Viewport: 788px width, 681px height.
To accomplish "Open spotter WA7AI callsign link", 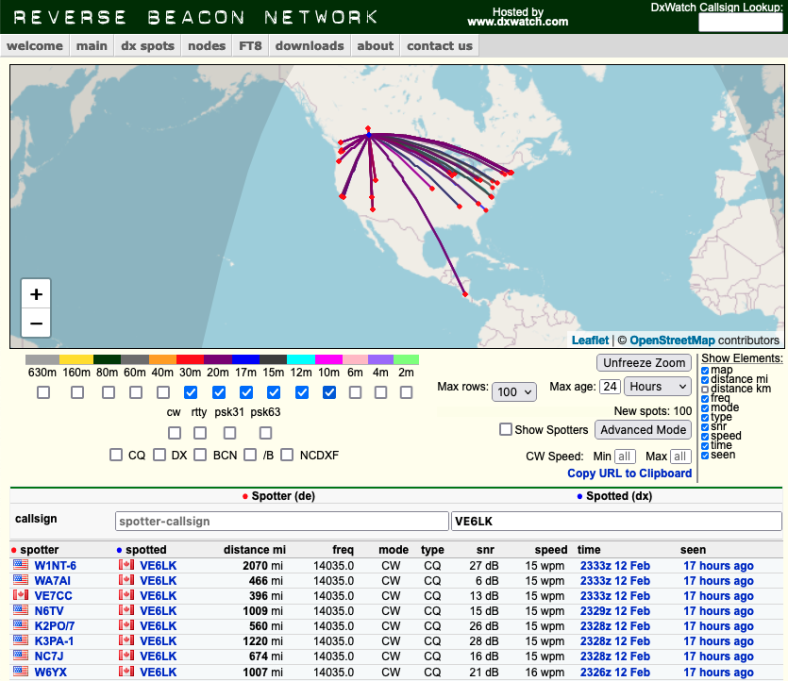I will coord(52,580).
